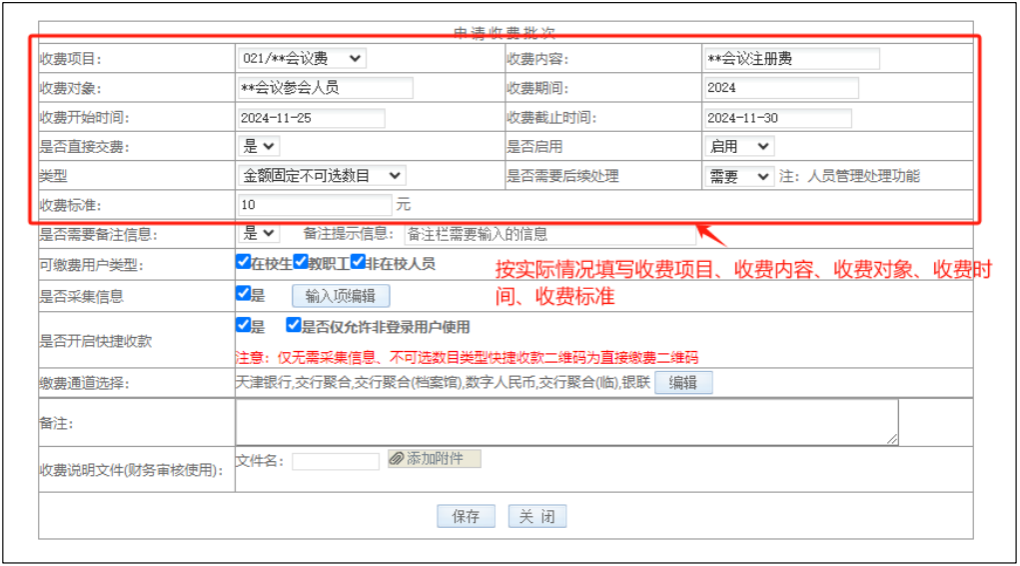Click the 收费标准 amount input field
Viewport: 1020px width, 566px height.
point(313,204)
